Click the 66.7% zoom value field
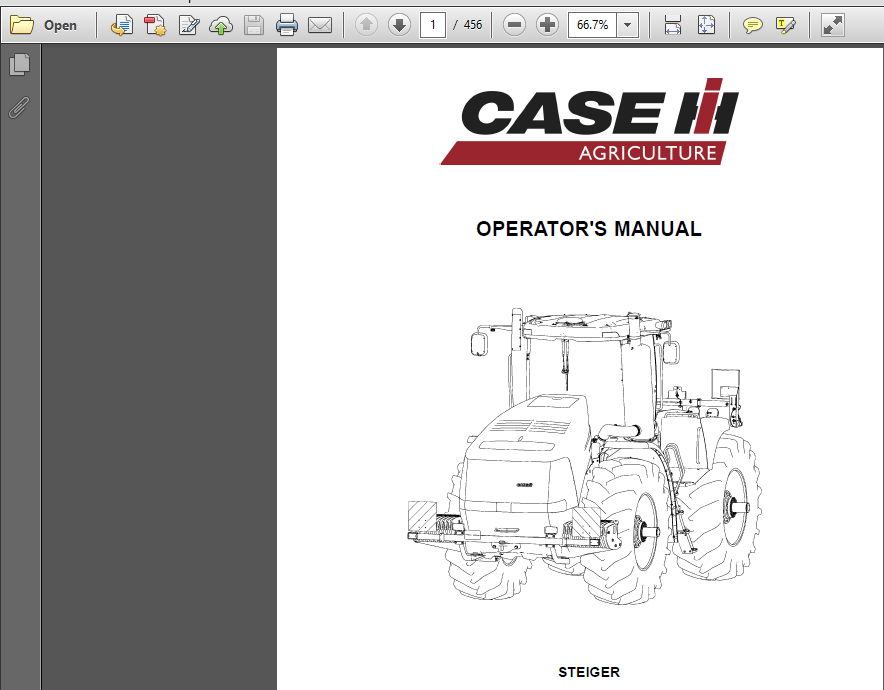 (593, 25)
